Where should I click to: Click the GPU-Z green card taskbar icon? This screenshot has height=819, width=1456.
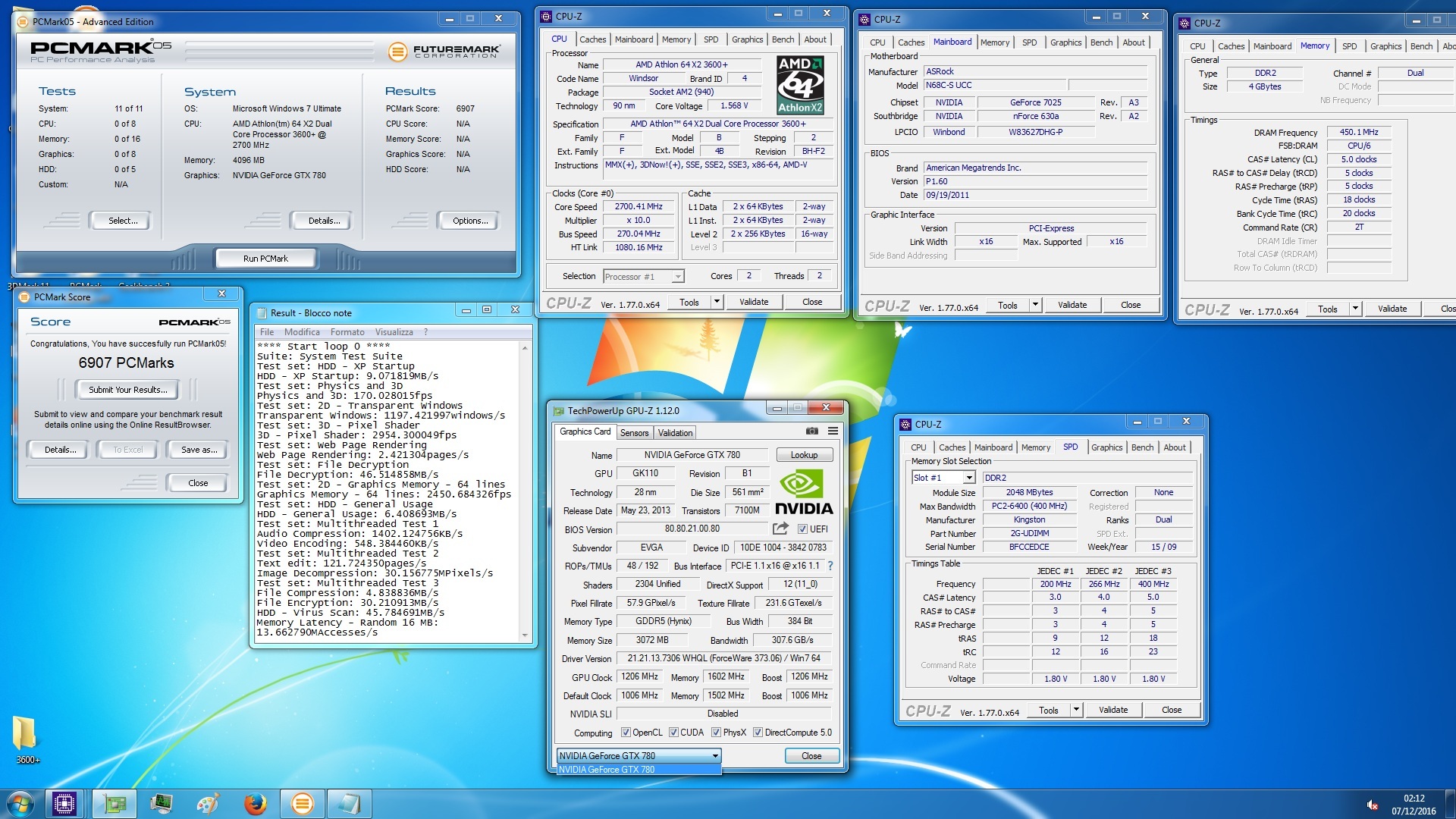pos(115,804)
